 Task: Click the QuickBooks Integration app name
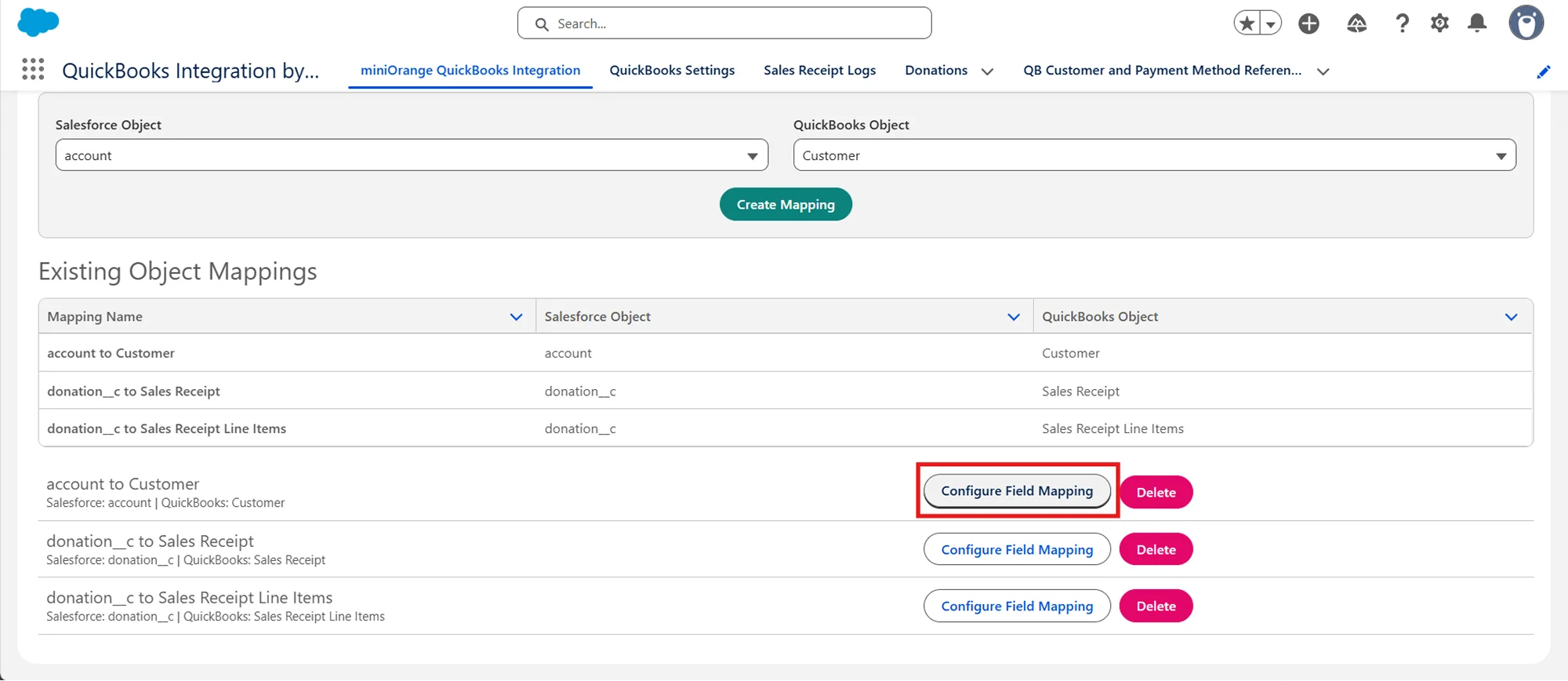[x=191, y=71]
